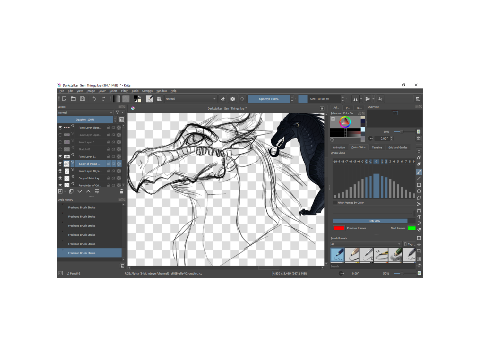Open the layer thumbnail size options

[x=121, y=119]
